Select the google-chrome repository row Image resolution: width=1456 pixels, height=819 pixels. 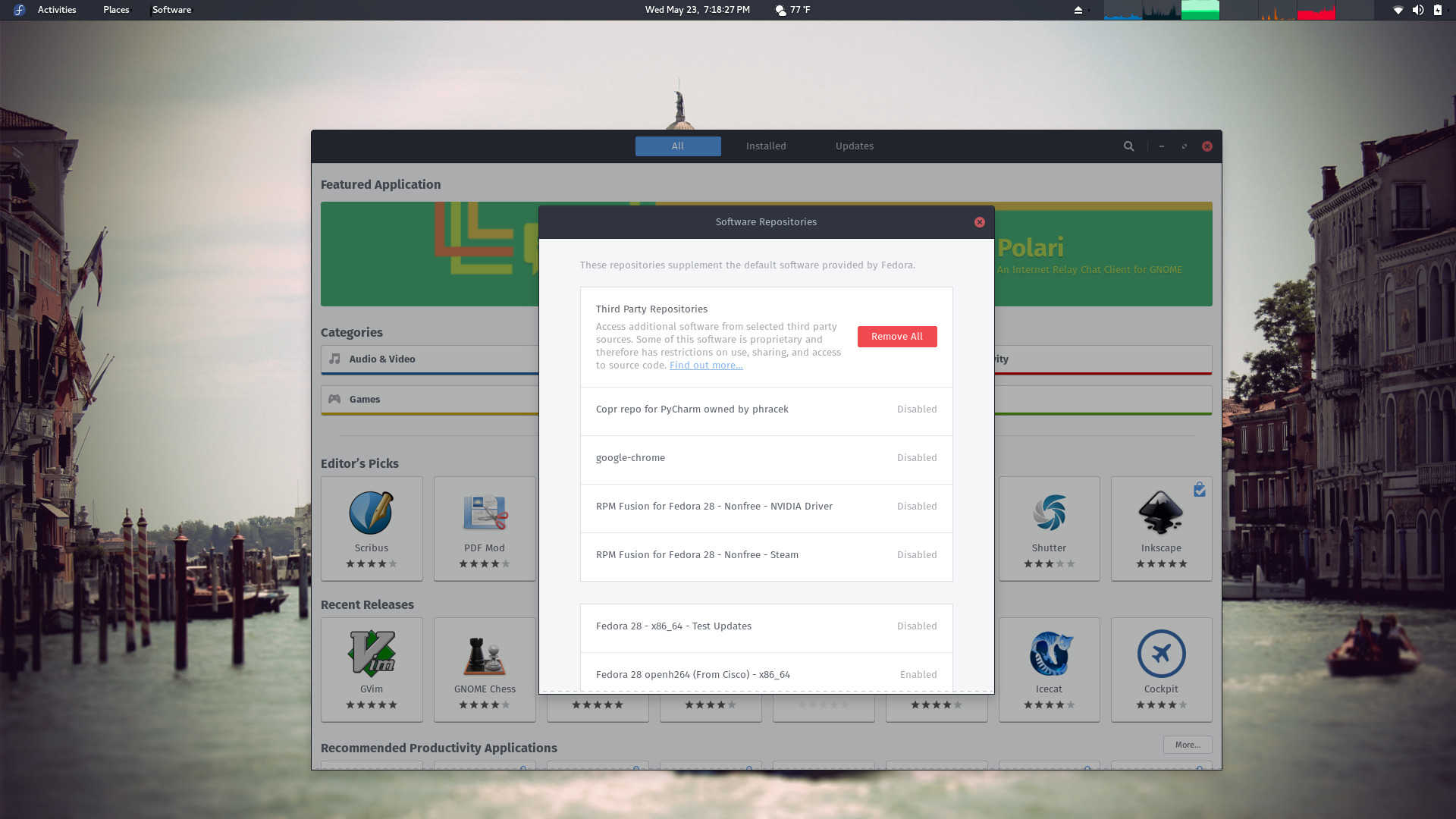click(x=766, y=458)
